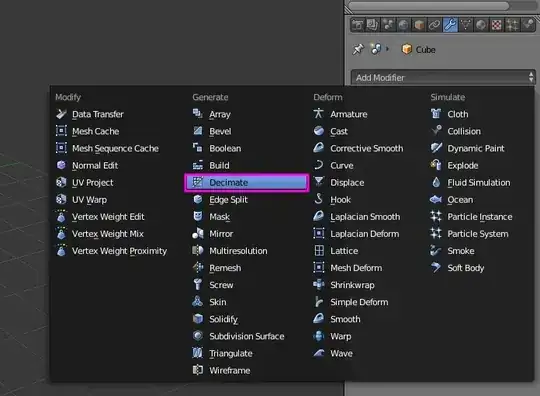Add the Collision modifier
This screenshot has height=396, width=540.
tap(456, 131)
